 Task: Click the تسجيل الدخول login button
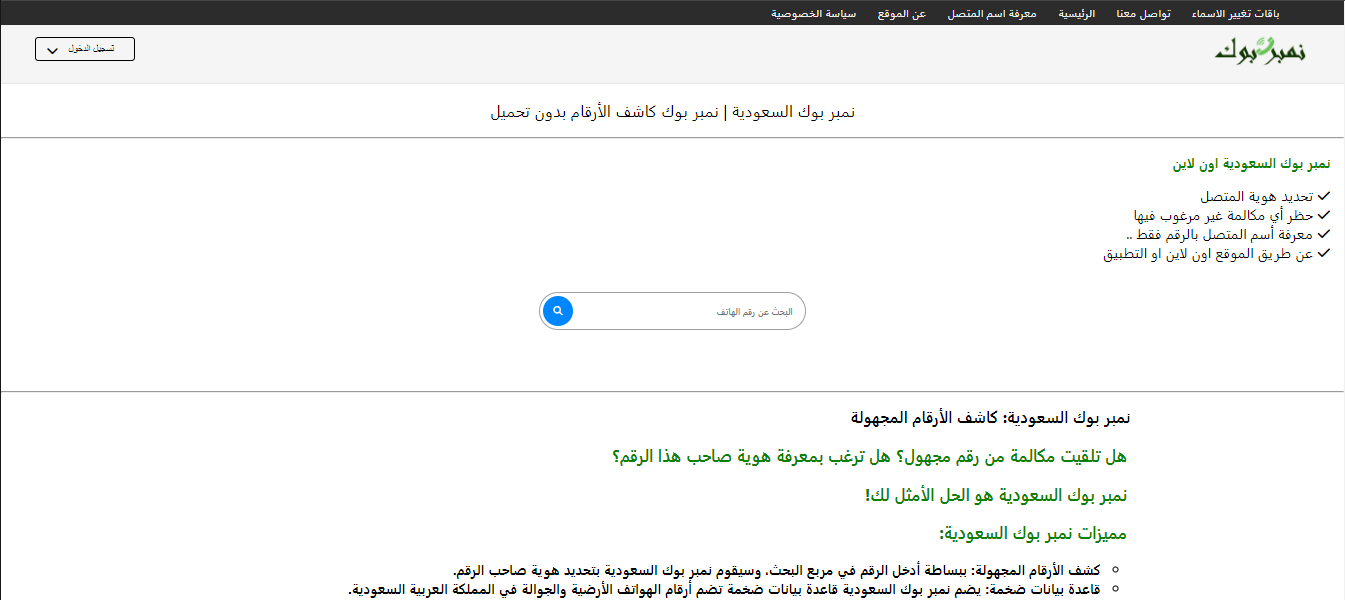point(85,48)
